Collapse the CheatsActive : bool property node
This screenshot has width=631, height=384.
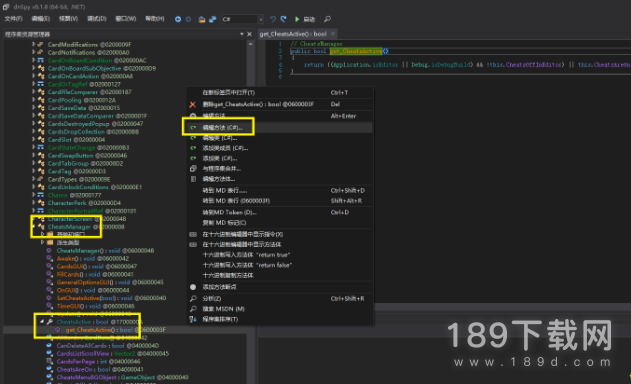coord(42,322)
